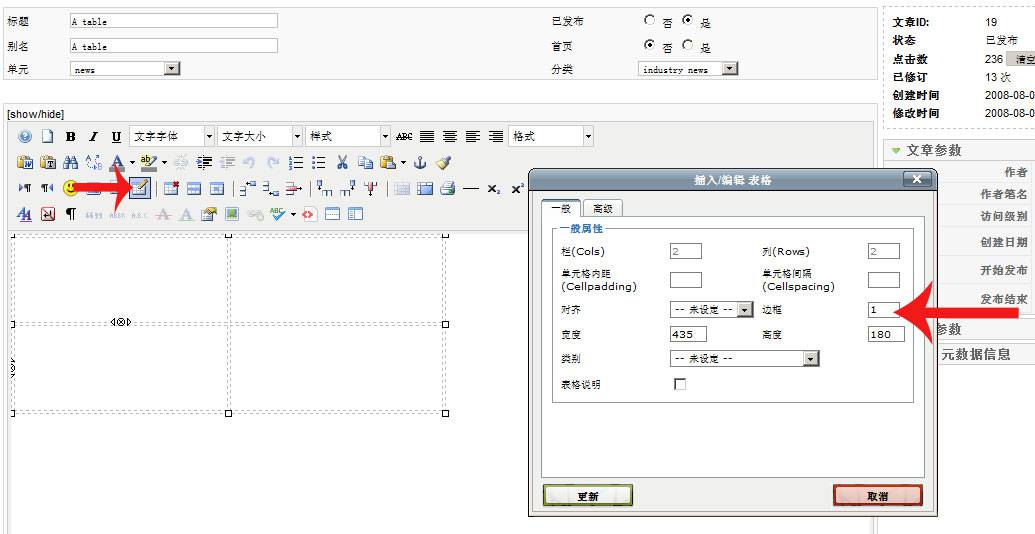Apply subscript formatting

494,189
